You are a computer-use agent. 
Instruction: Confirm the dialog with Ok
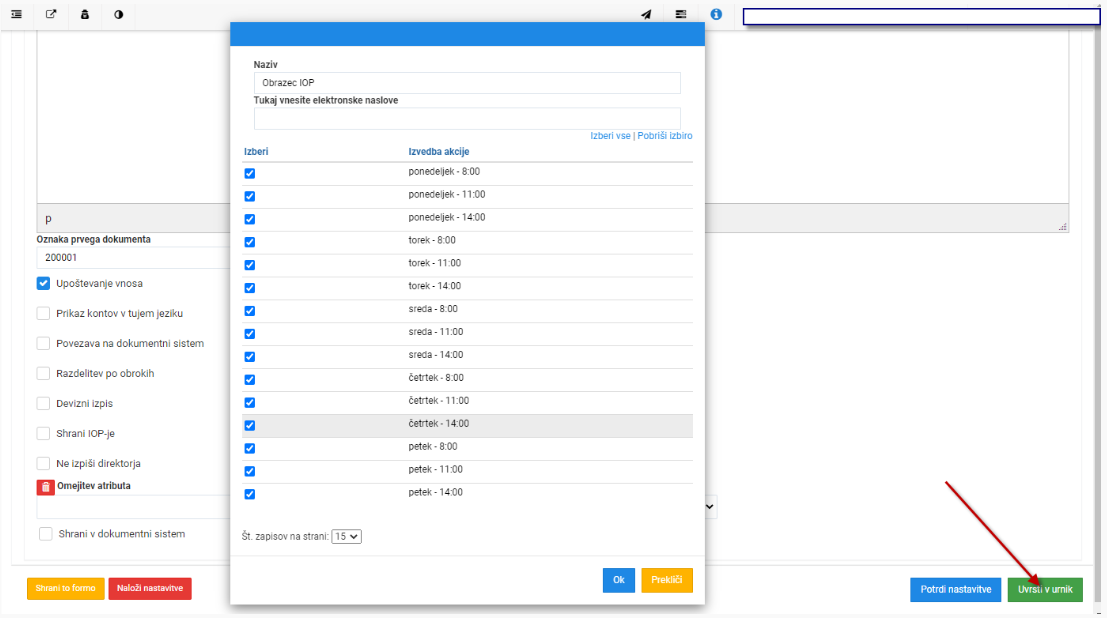[x=618, y=580]
